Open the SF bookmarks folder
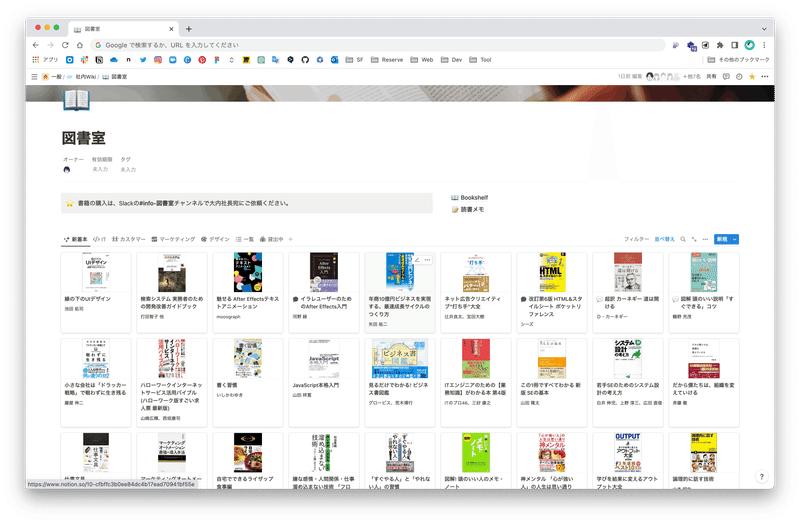The image size is (800, 523). [355, 60]
